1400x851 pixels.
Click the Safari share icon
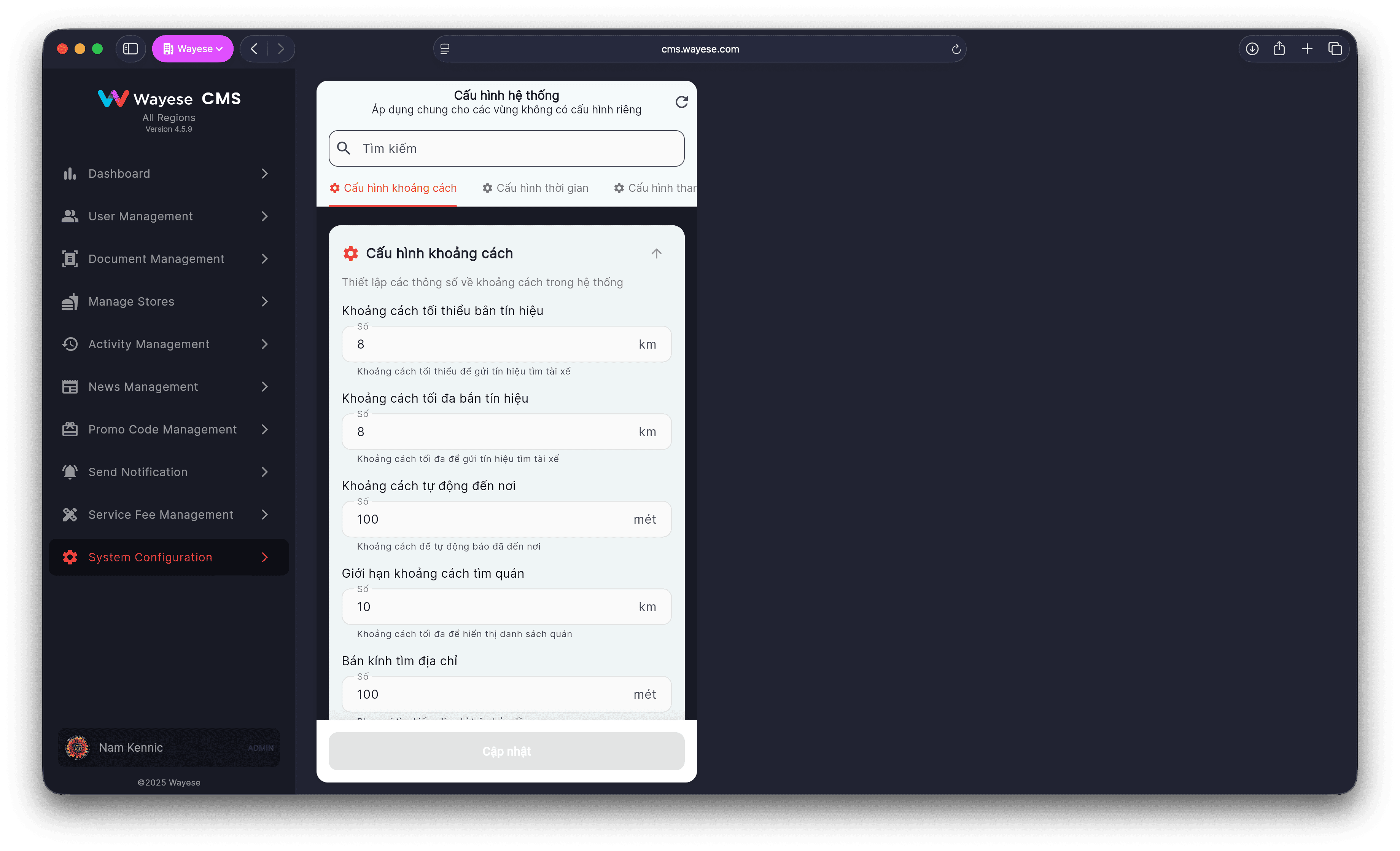click(x=1279, y=48)
